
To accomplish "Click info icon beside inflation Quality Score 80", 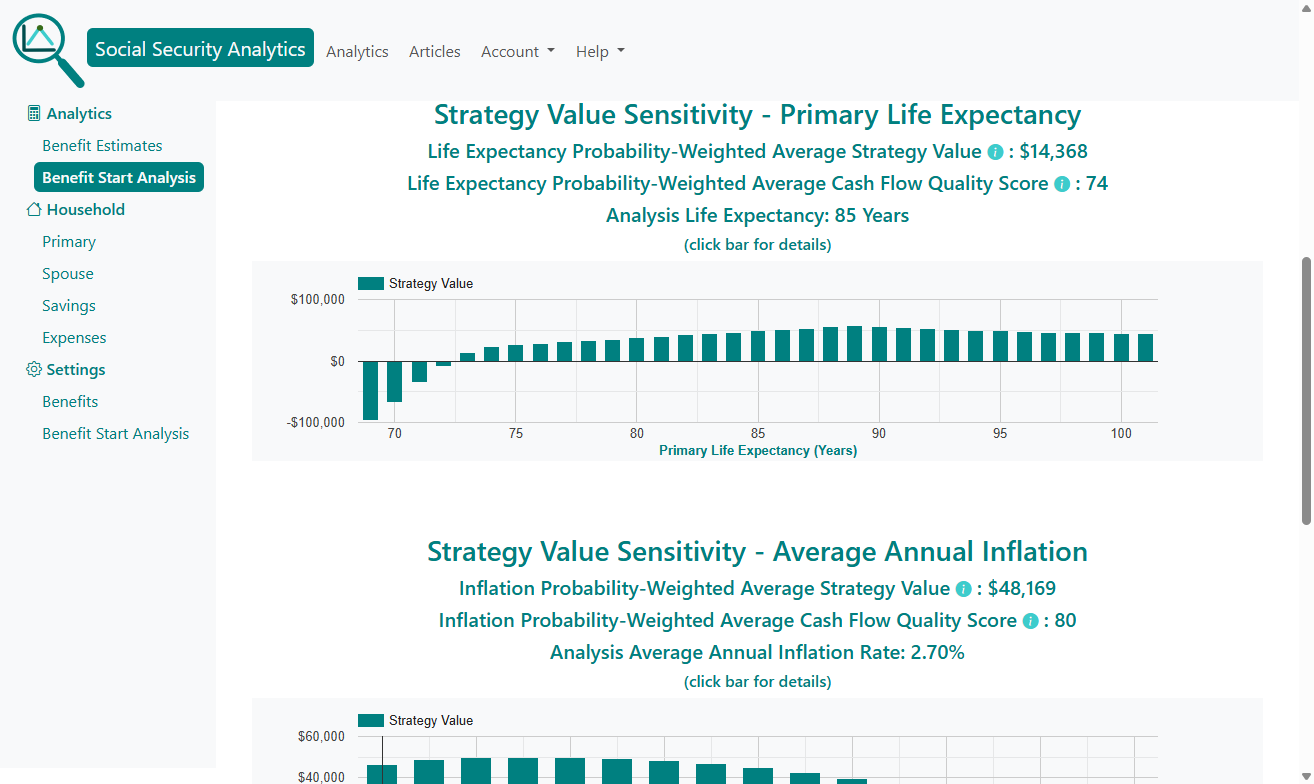I will pyautogui.click(x=1029, y=620).
